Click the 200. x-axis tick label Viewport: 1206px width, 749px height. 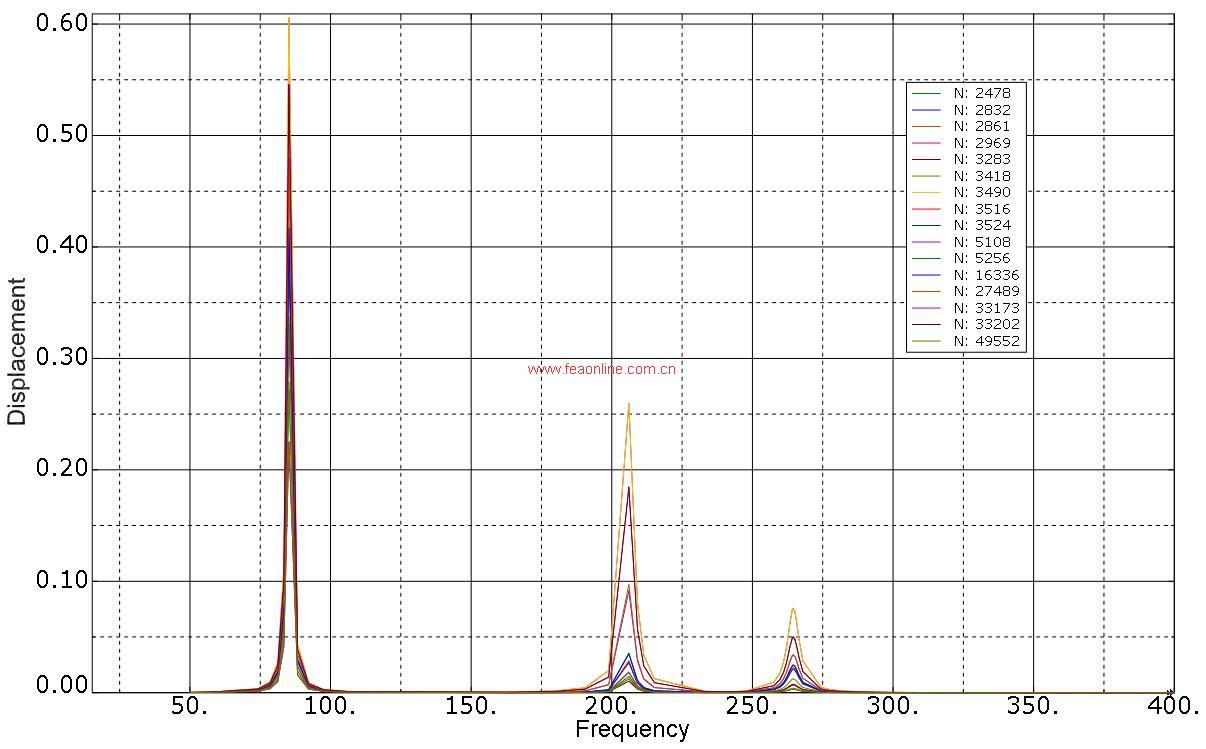pos(611,706)
